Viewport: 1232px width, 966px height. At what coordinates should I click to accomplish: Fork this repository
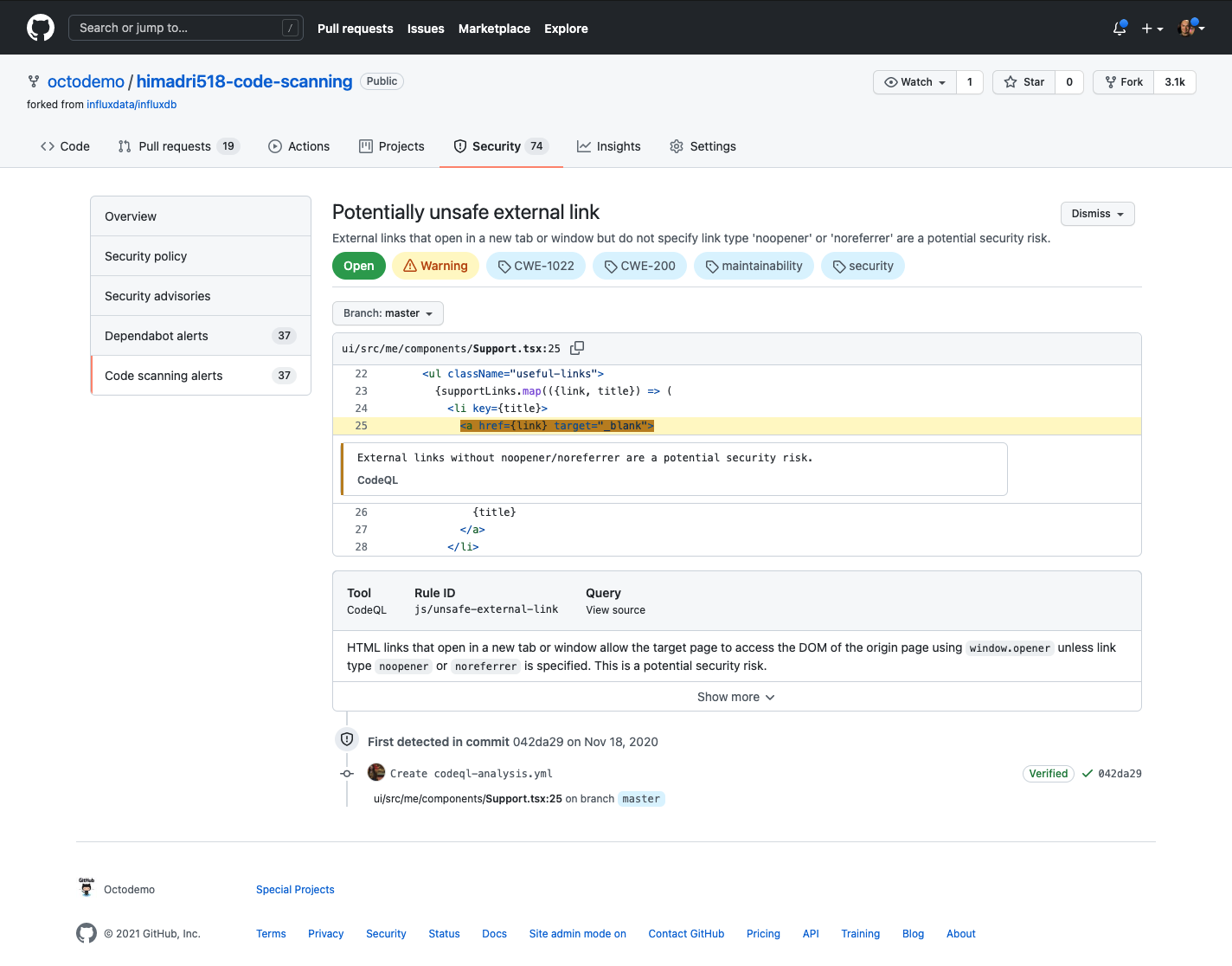coord(1124,82)
